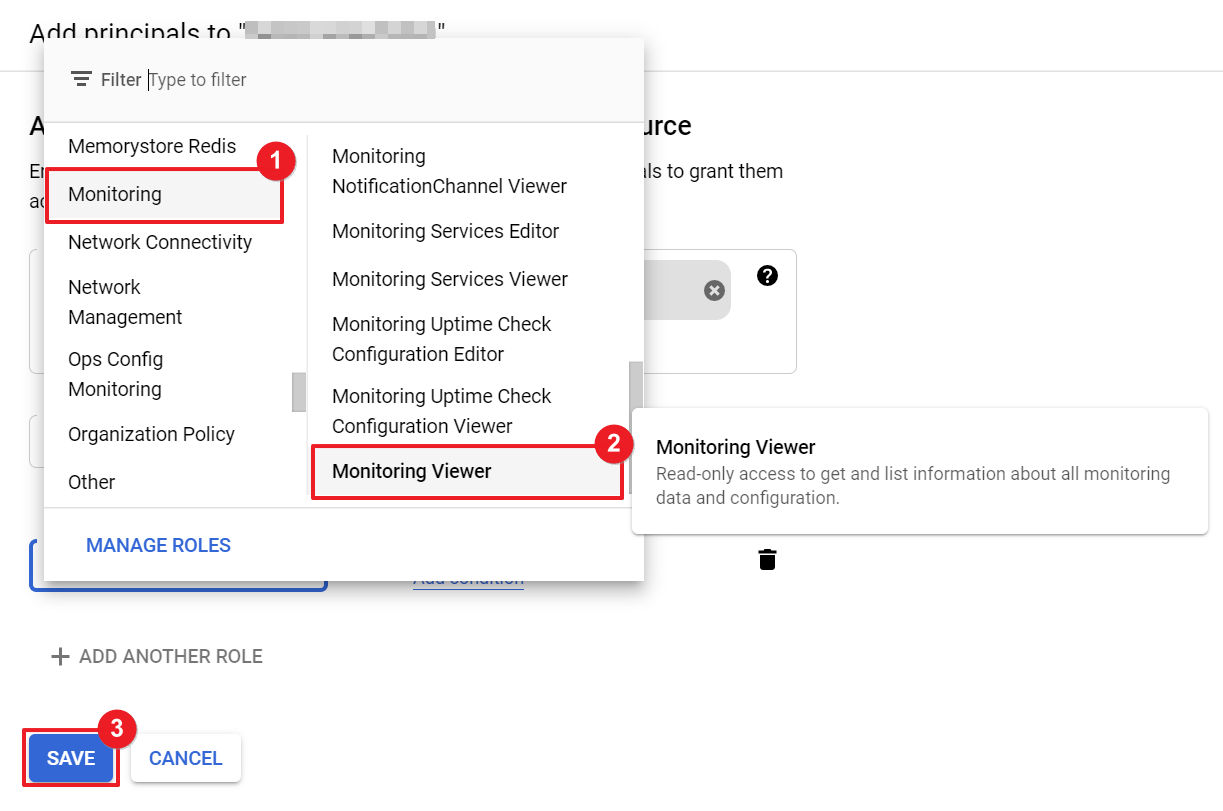Pick Monitoring Uptime Check Configuration Viewer
This screenshot has width=1223, height=811.
point(441,411)
